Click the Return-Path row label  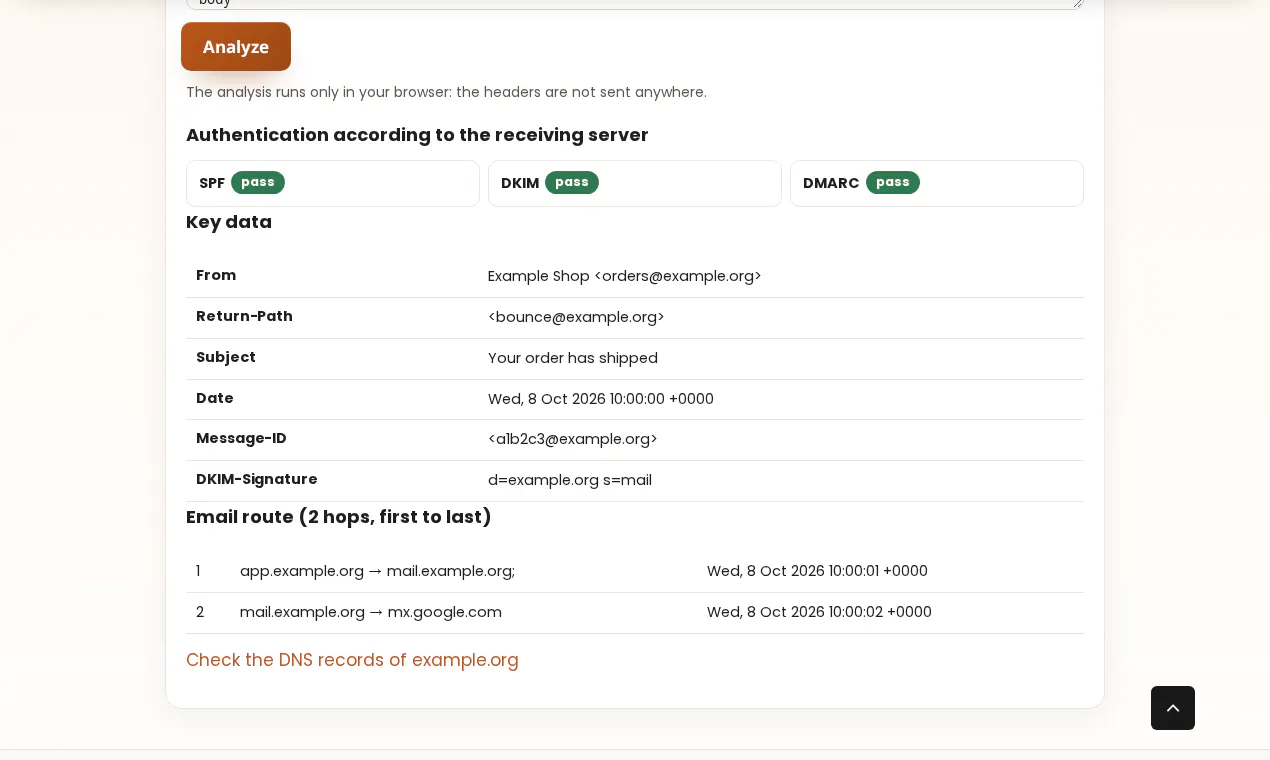click(x=244, y=316)
